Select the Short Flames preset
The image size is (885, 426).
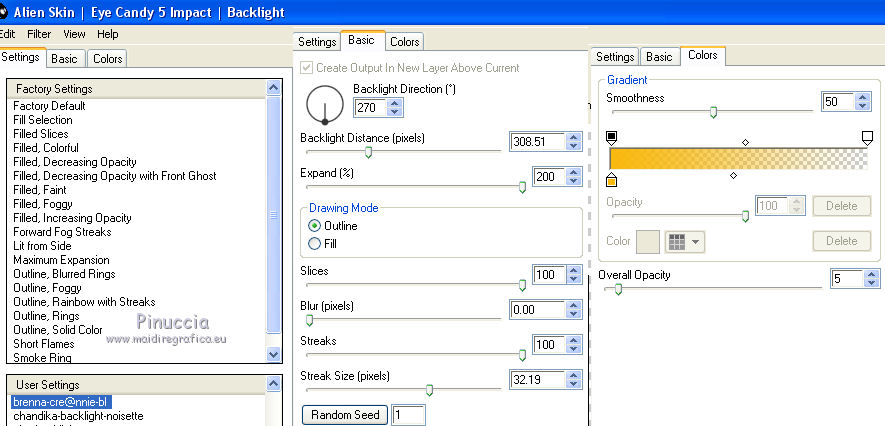pos(43,344)
